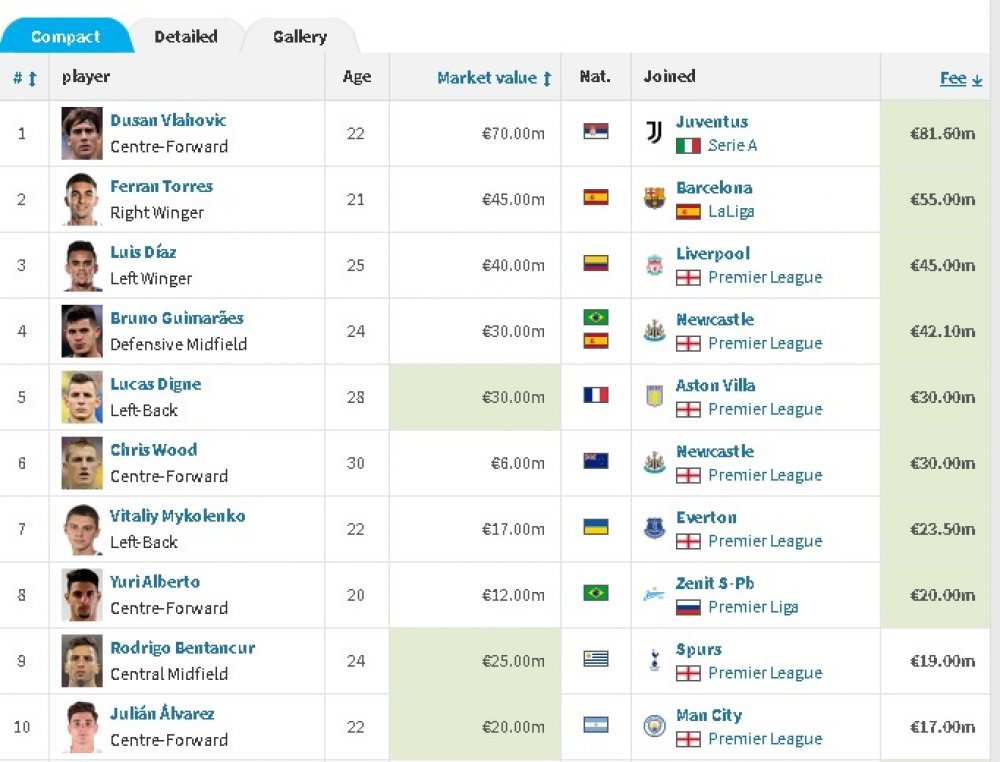Image resolution: width=1000 pixels, height=762 pixels.
Task: Click the Serbia flag for Dusan Vlahovic
Action: coord(596,131)
